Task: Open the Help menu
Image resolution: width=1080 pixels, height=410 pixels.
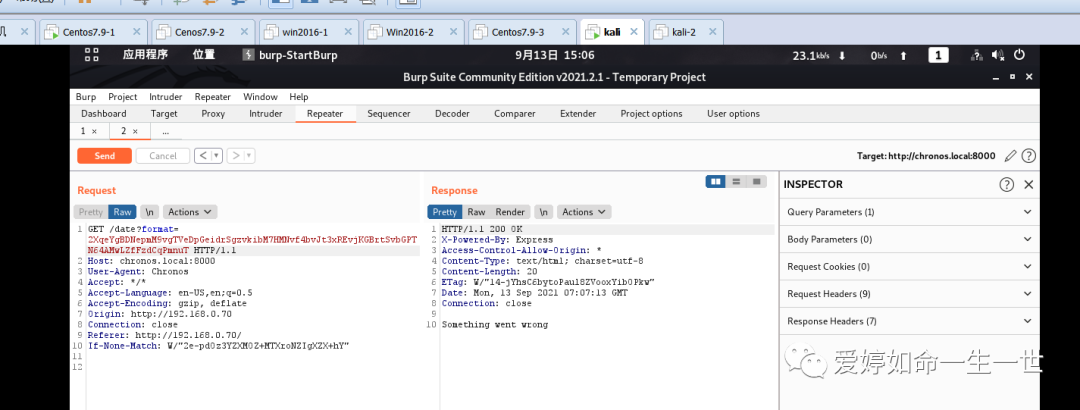Action: point(299,96)
